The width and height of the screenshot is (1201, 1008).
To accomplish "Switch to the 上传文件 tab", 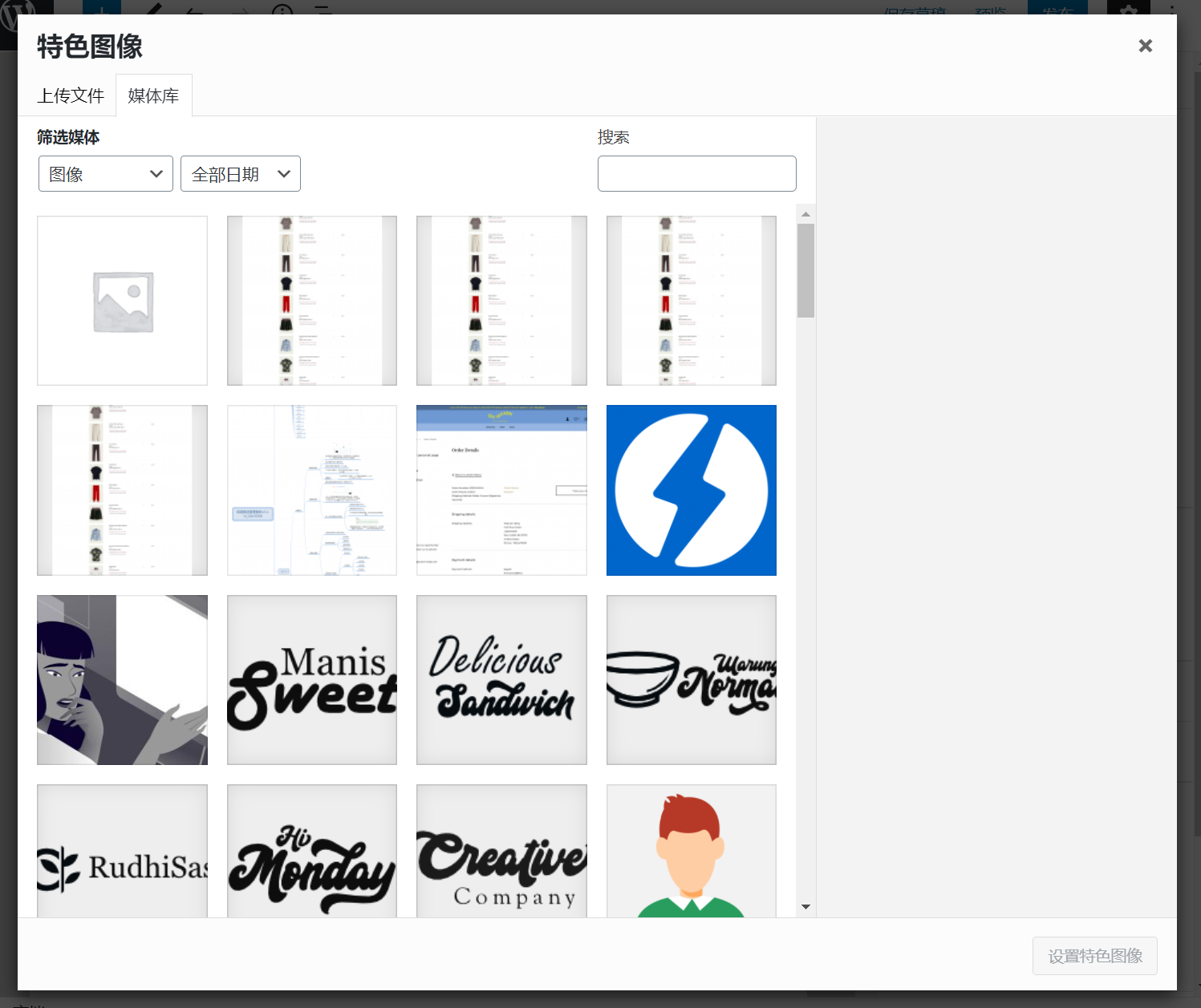I will tap(71, 96).
